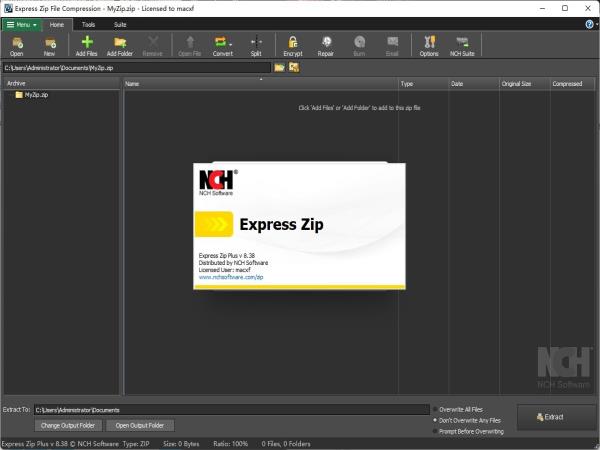The height and width of the screenshot is (450, 600).
Task: Sort by the Type column header
Action: [x=423, y=84]
